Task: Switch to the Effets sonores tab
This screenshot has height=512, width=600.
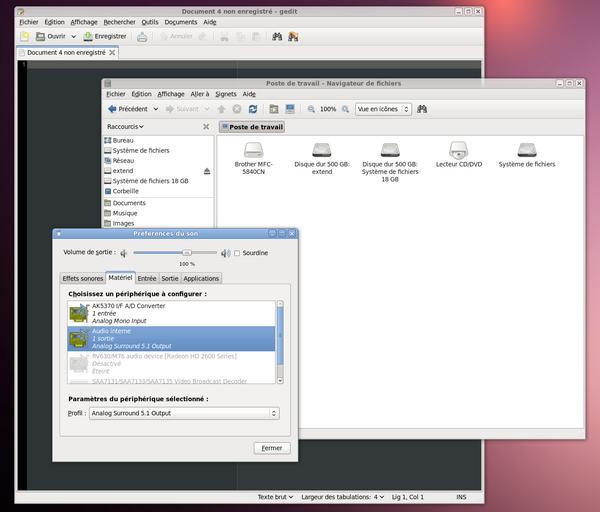Action: [82, 279]
